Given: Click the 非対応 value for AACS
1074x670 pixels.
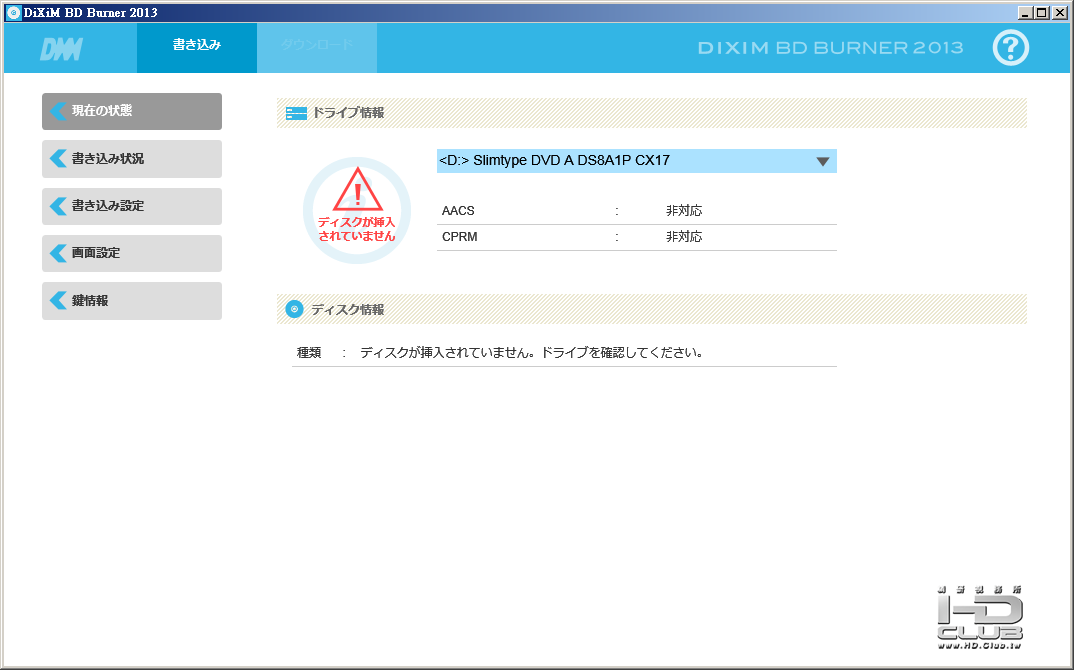Looking at the screenshot, I should 684,211.
